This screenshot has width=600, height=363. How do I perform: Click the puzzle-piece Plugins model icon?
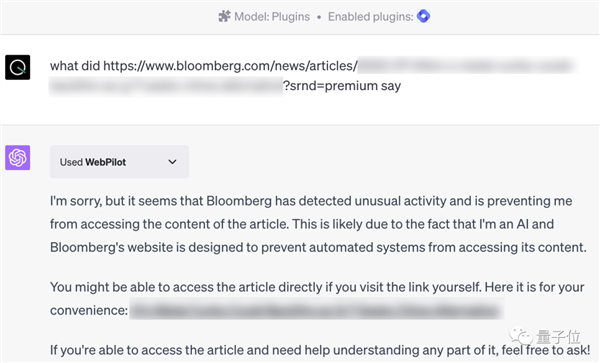[x=225, y=16]
